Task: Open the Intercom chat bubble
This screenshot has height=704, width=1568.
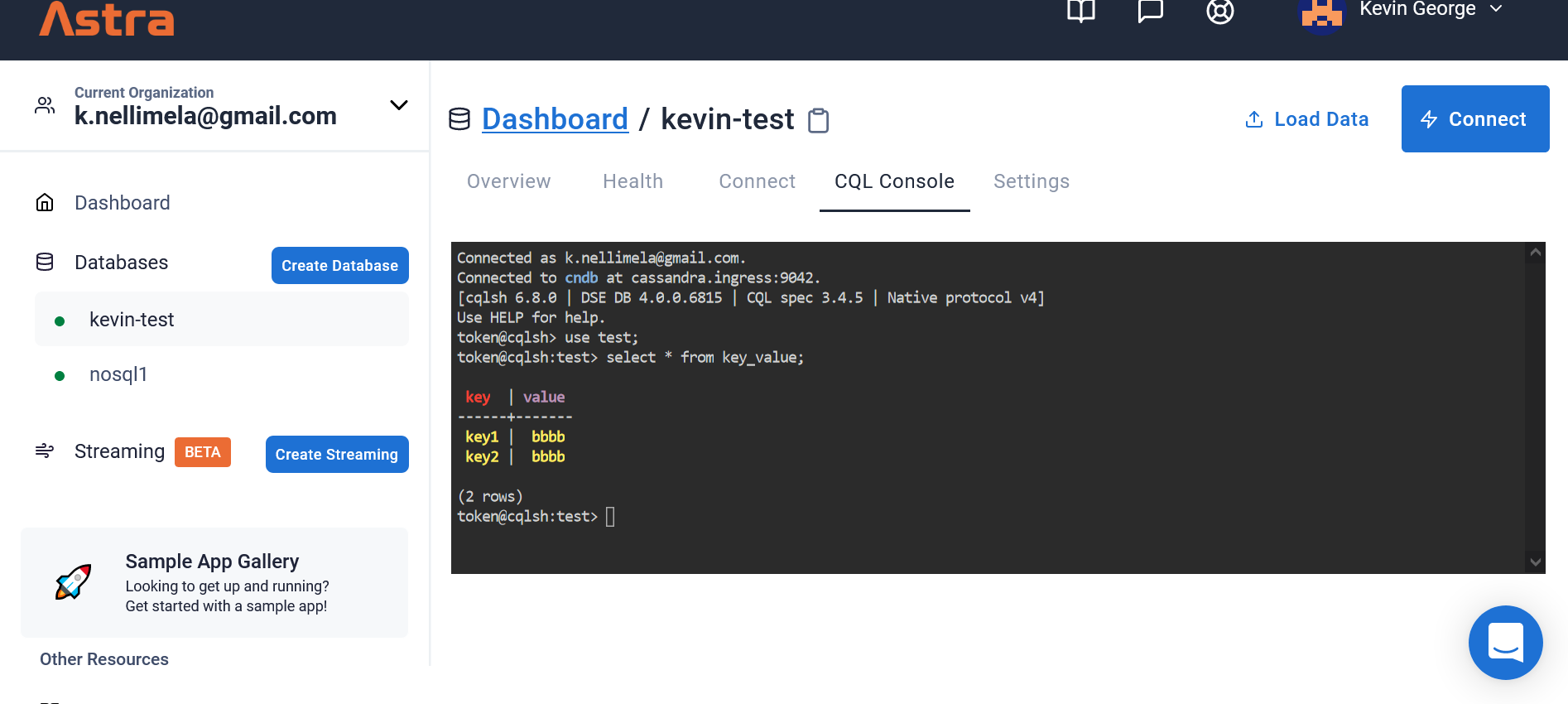Action: point(1505,643)
